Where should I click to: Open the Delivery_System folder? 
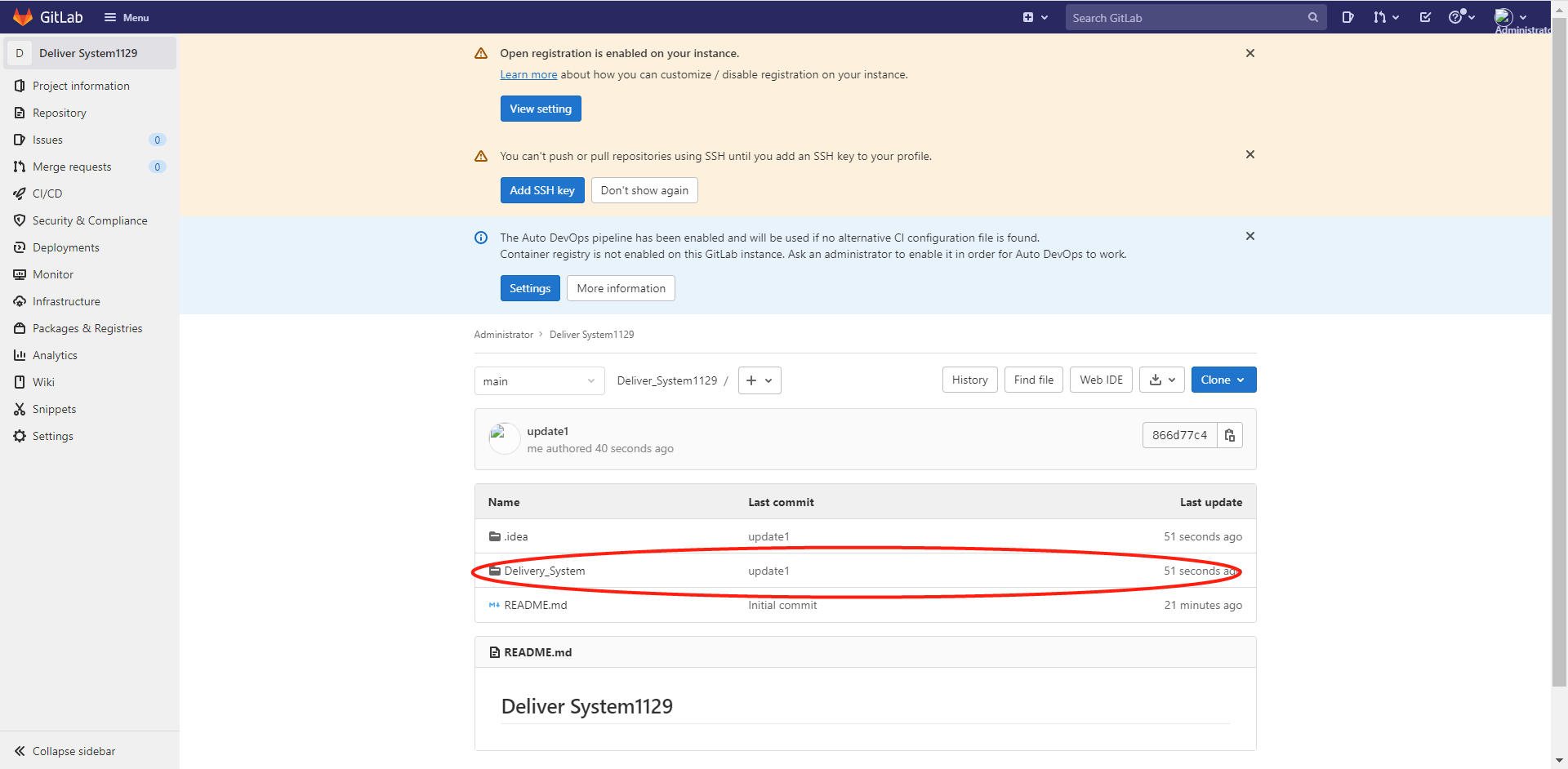[545, 571]
